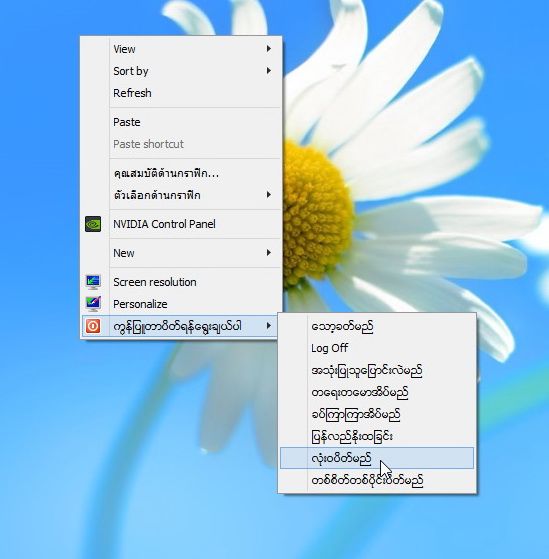Open NVIDIA Control Panel
Viewport: 549px width, 559px height.
click(181, 224)
